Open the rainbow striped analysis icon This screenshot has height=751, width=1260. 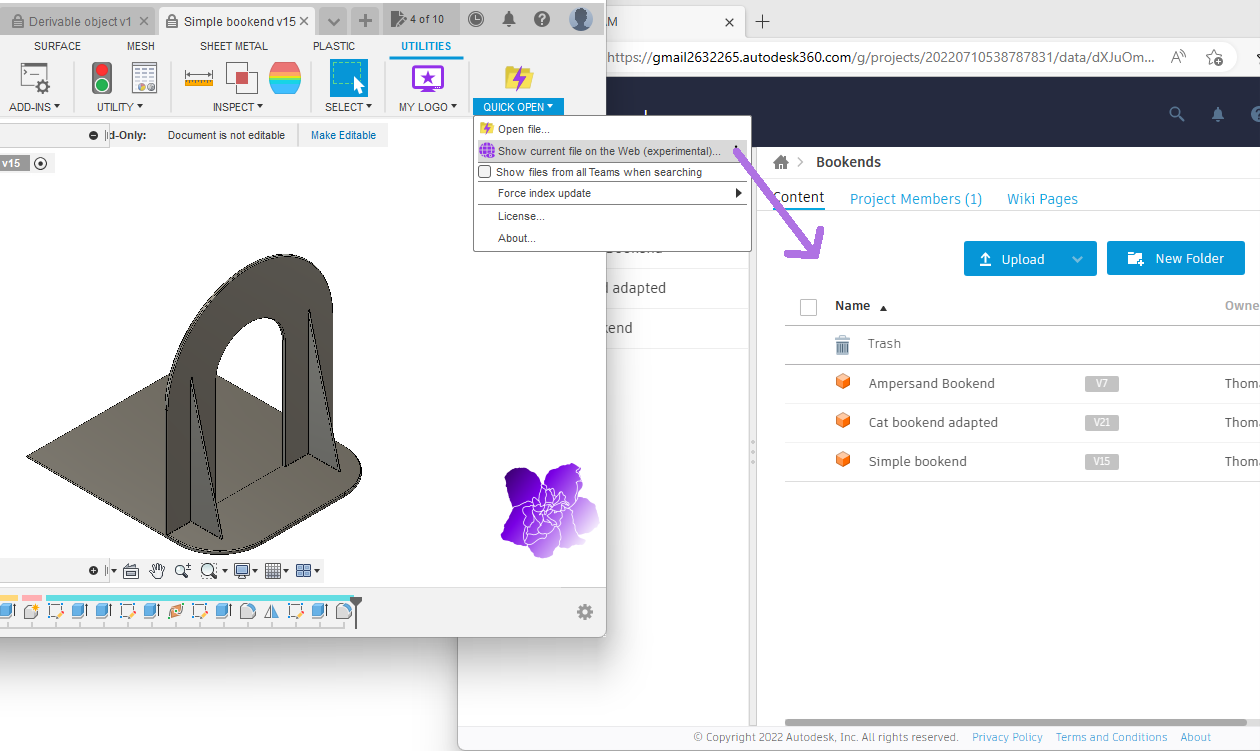(285, 78)
